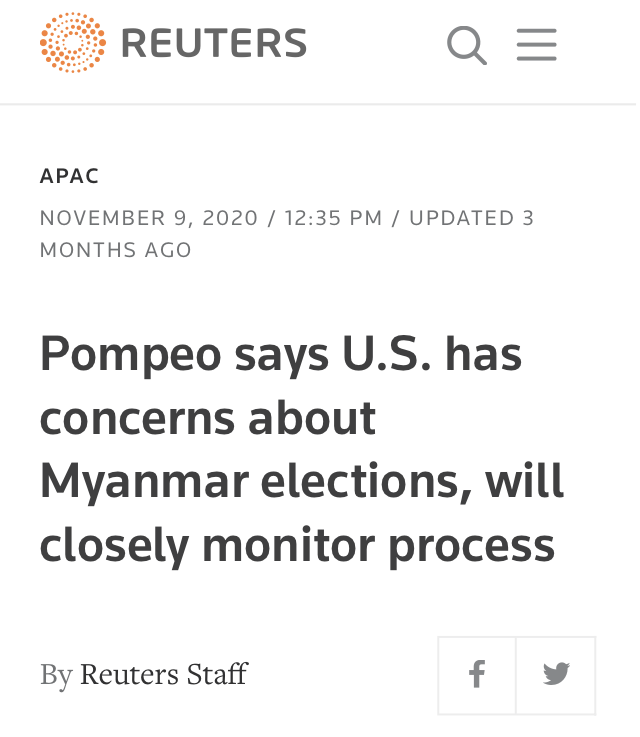
Task: Click the word 'will' in headline
Action: [x=524, y=480]
